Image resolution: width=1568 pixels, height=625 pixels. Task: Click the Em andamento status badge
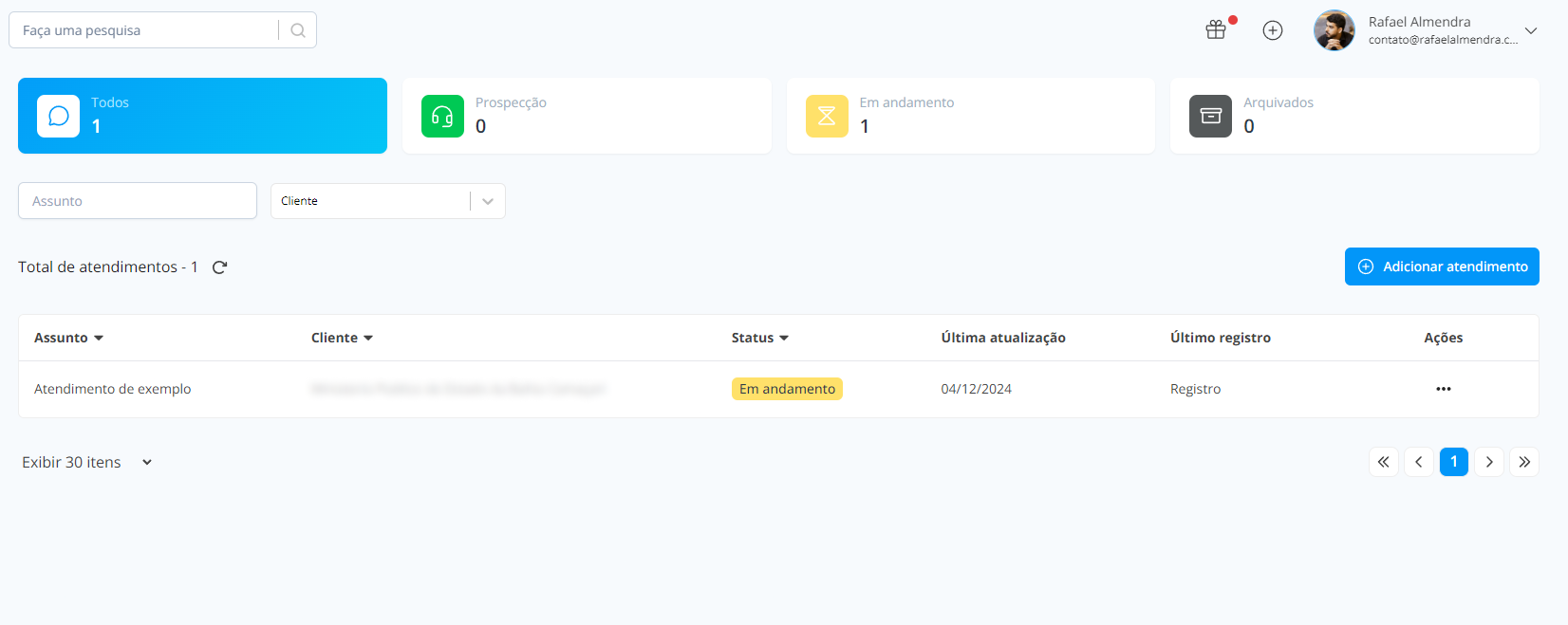tap(787, 389)
